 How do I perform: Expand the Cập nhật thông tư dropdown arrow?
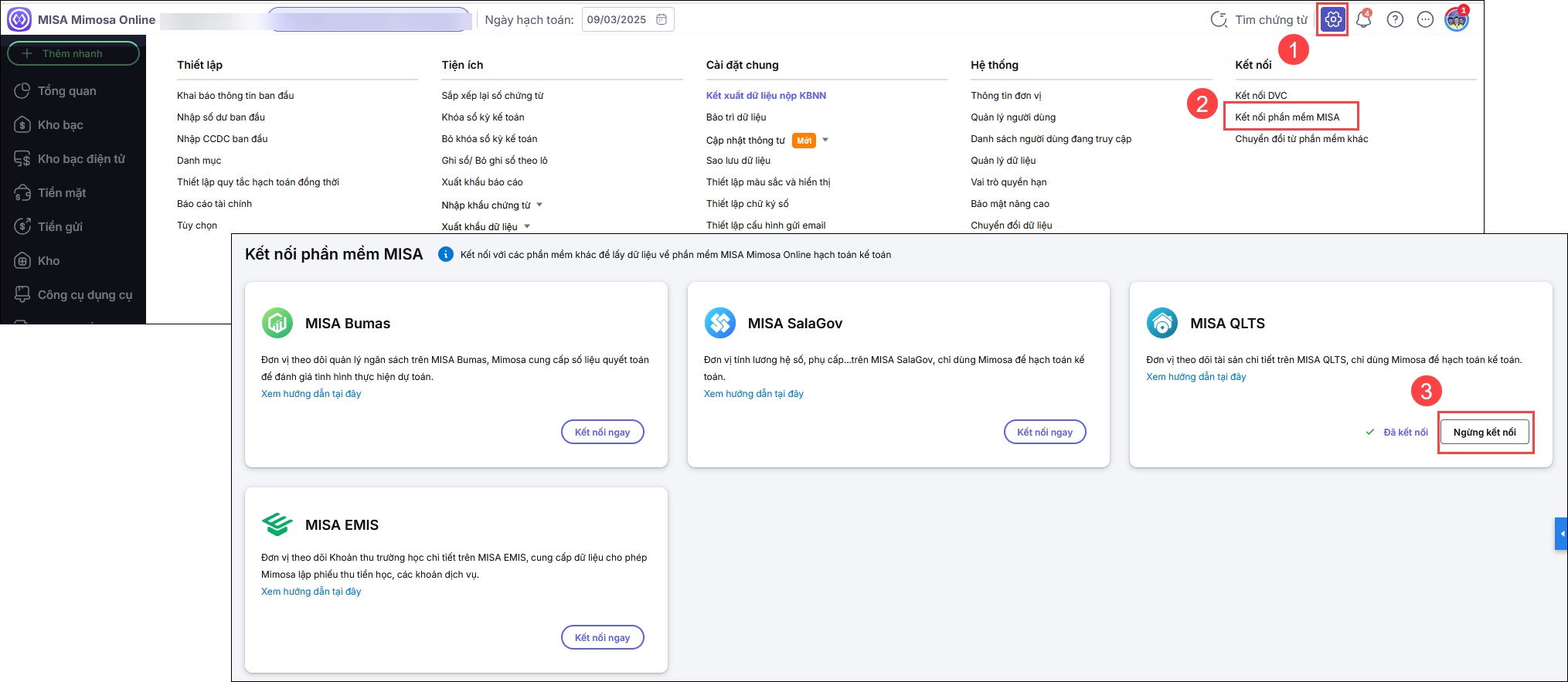tap(825, 140)
